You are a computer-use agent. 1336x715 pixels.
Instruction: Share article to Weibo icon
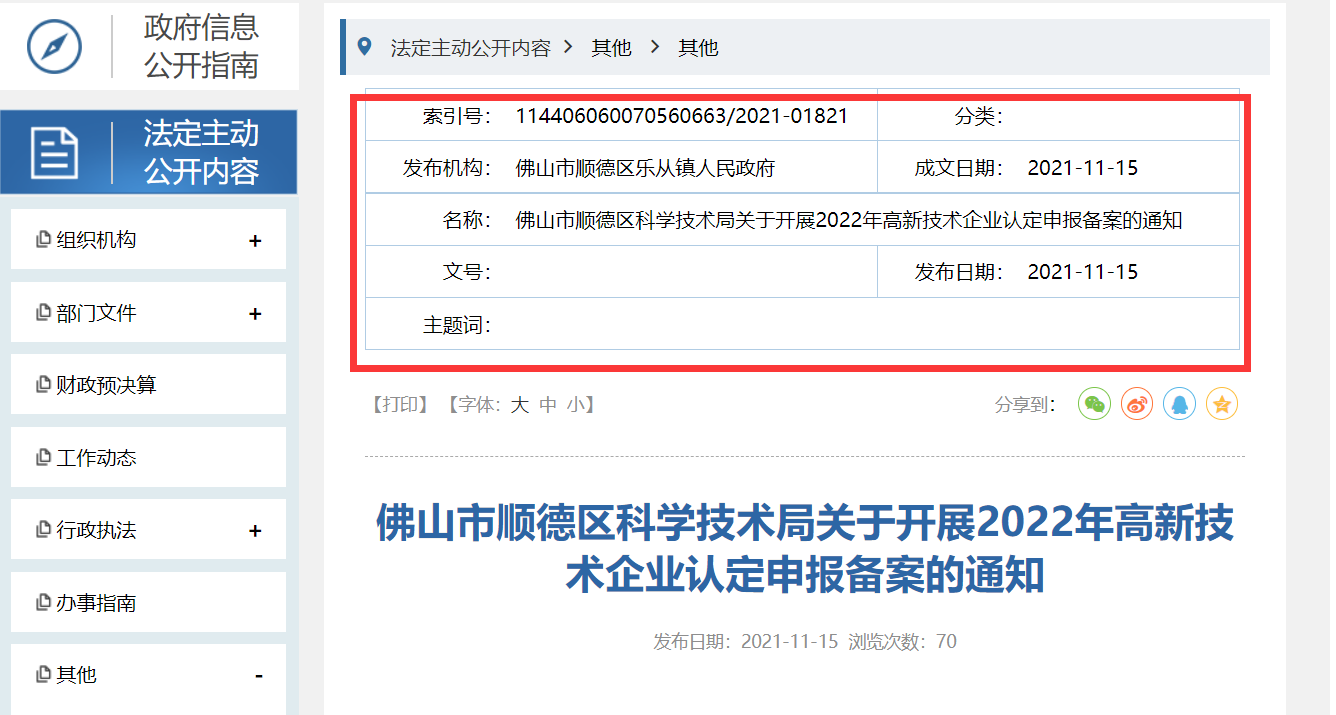[1137, 404]
